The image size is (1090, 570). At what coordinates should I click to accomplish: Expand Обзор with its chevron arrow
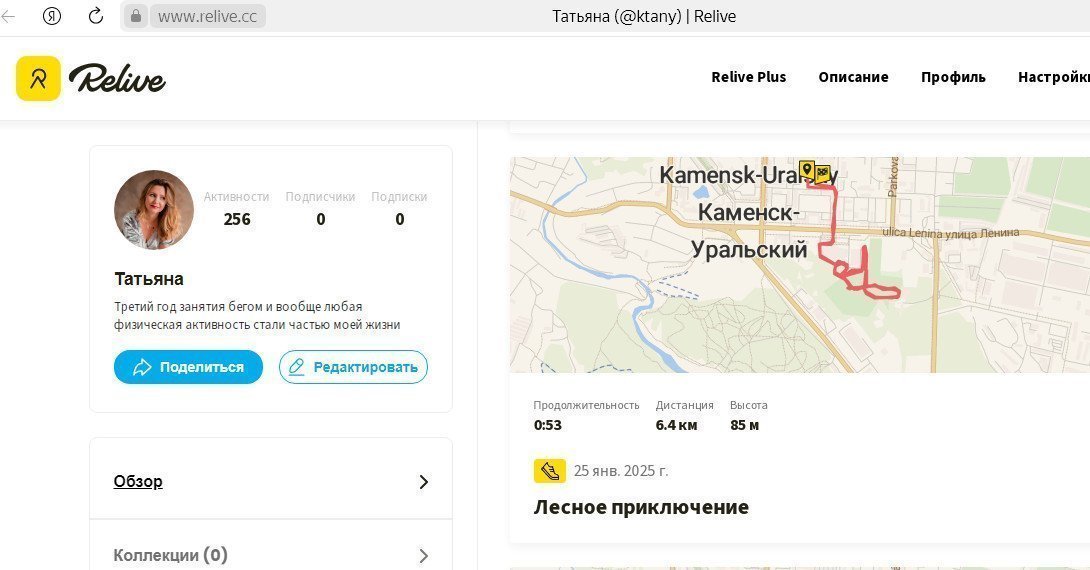tap(423, 482)
